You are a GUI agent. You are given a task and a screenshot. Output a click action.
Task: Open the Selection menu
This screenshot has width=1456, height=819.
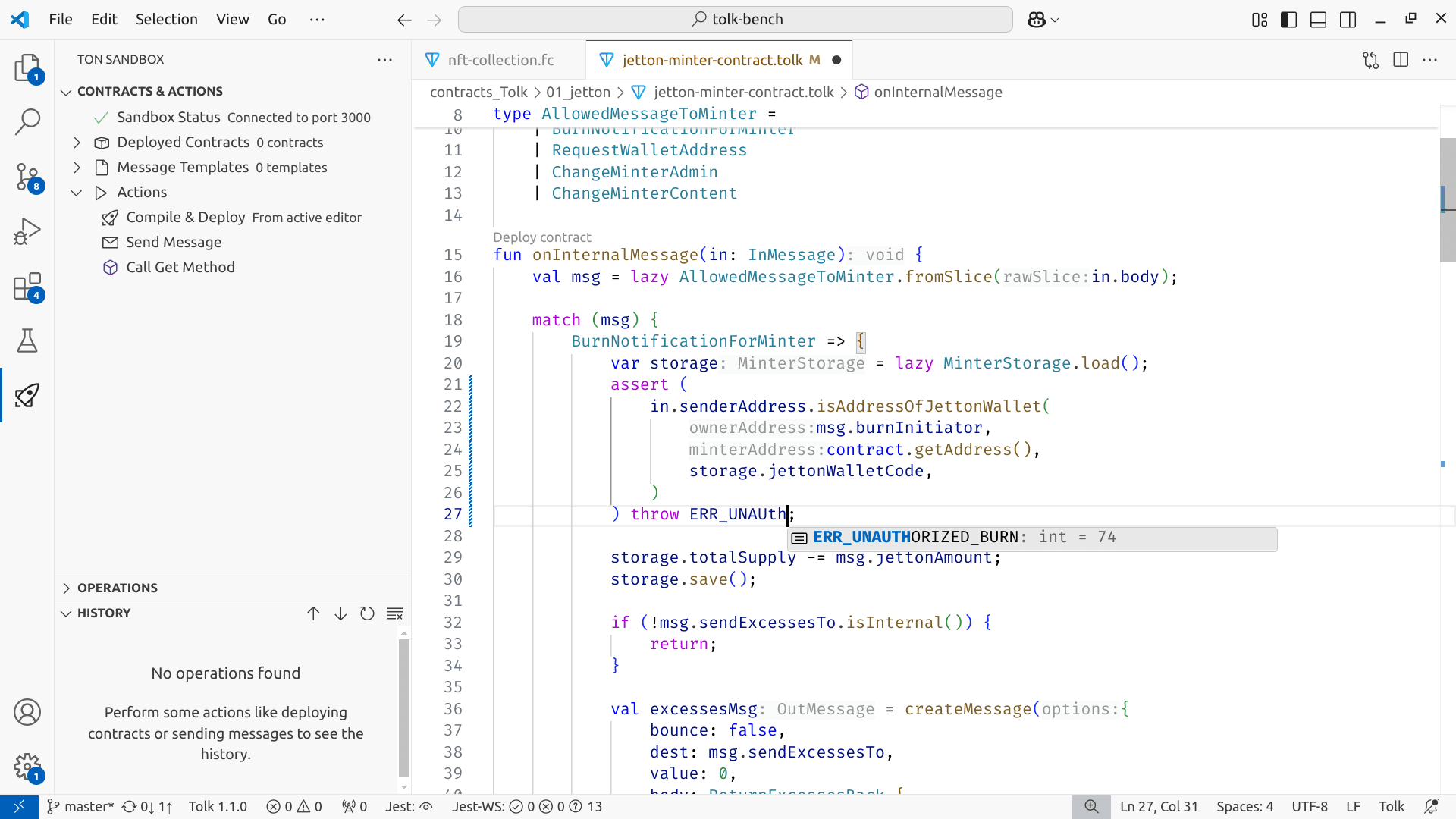click(x=167, y=20)
